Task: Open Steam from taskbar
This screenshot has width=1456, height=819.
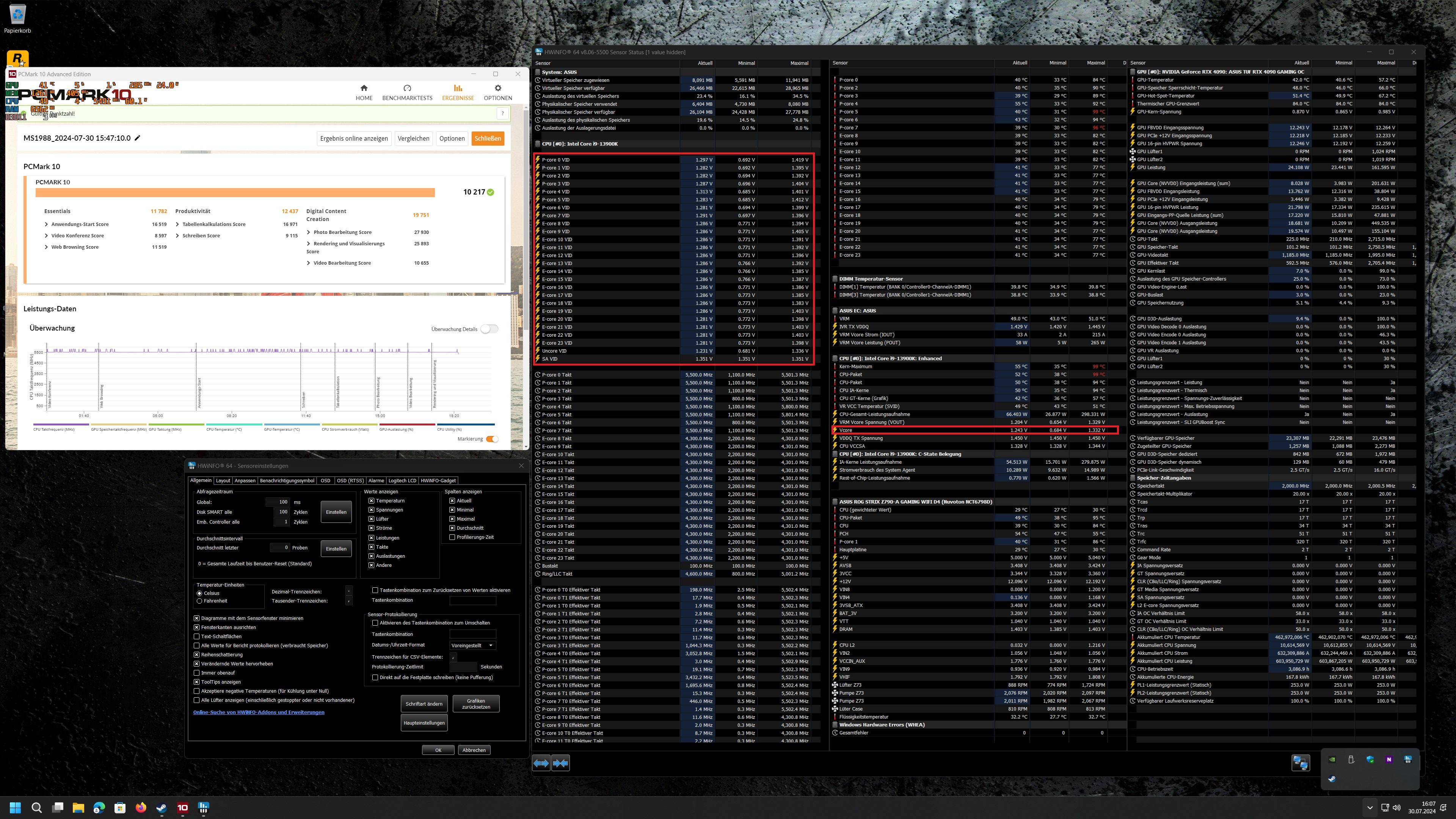Action: (162, 807)
